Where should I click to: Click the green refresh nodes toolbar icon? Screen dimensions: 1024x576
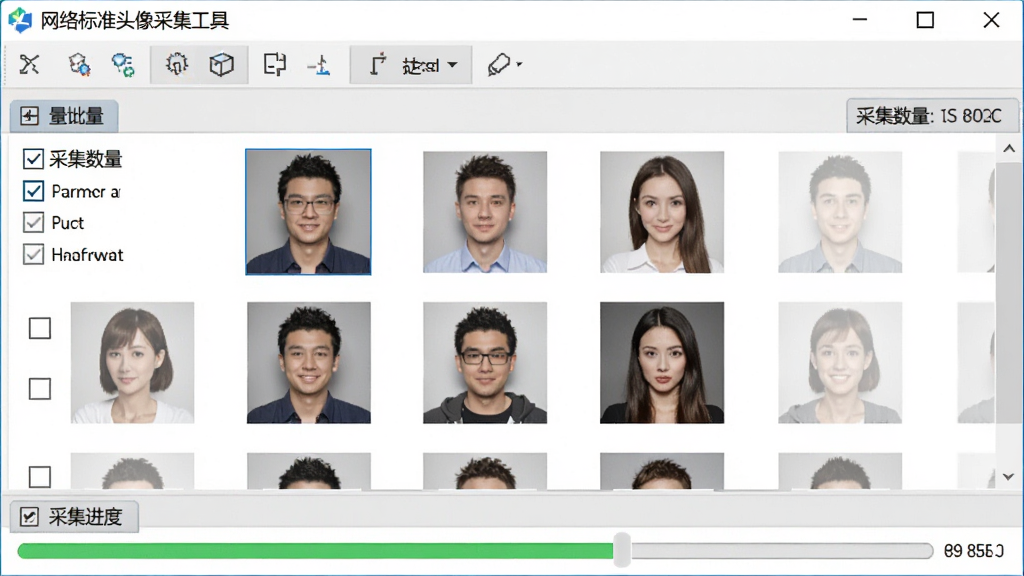(123, 65)
